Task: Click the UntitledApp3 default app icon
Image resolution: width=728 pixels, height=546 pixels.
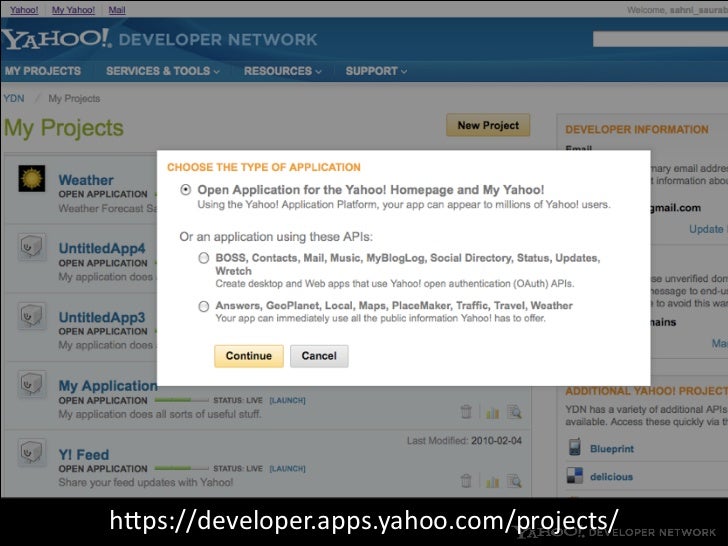Action: tap(32, 315)
